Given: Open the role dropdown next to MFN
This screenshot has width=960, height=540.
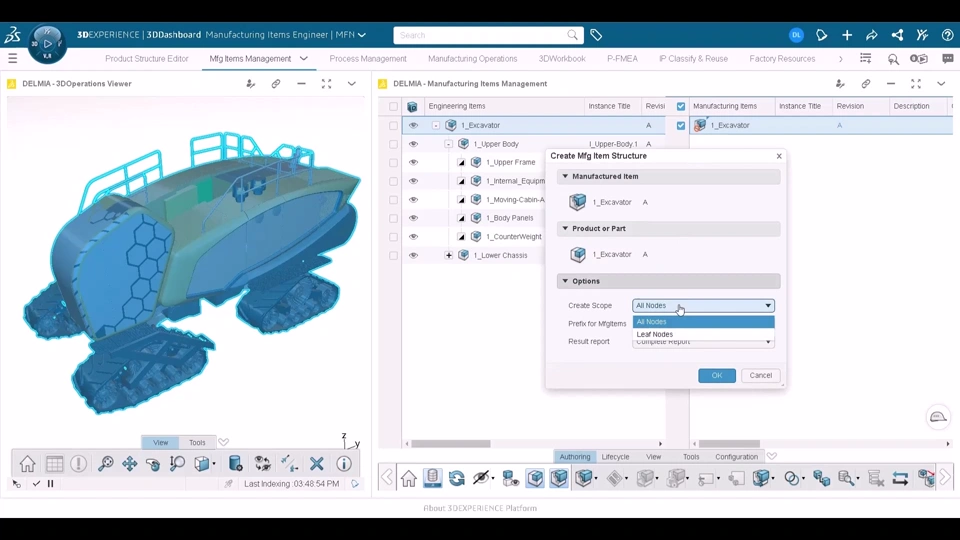Looking at the screenshot, I should coord(362,35).
